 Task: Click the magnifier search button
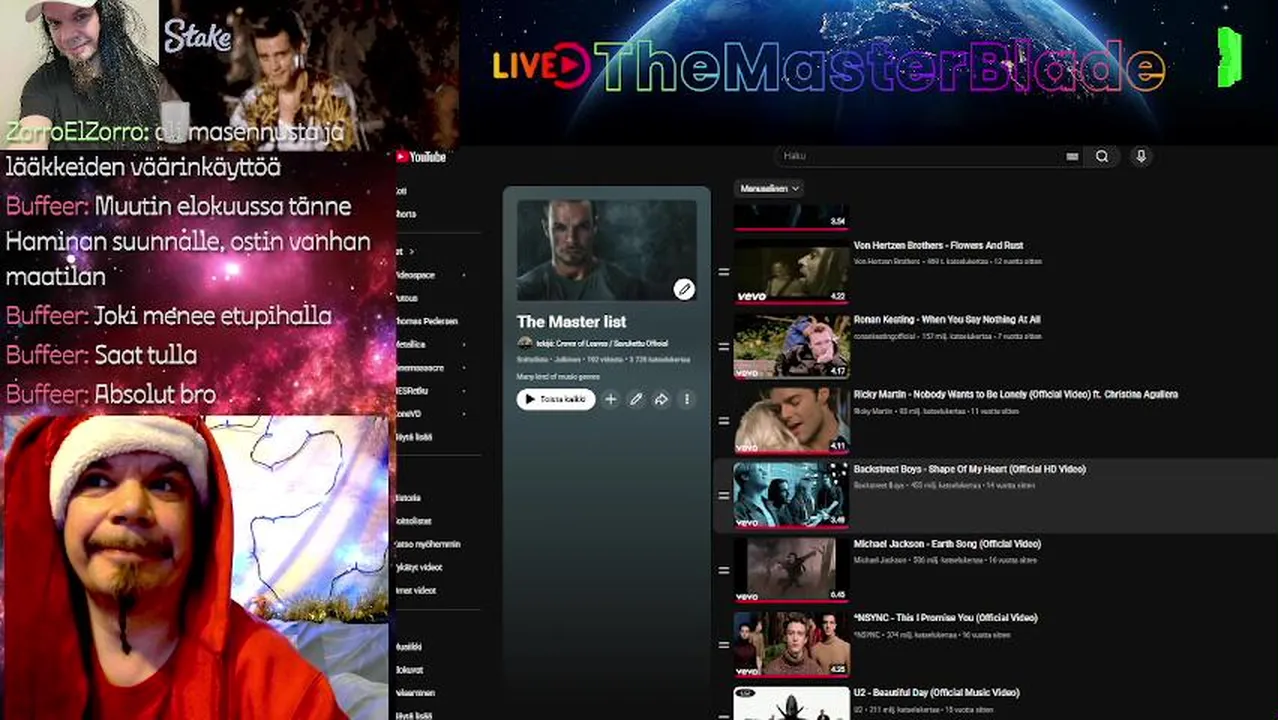pos(1102,157)
